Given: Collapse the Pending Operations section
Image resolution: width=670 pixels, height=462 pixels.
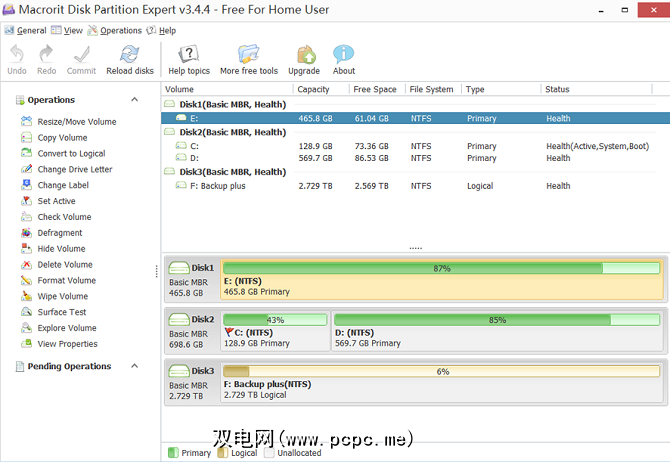Looking at the screenshot, I should click(x=135, y=367).
